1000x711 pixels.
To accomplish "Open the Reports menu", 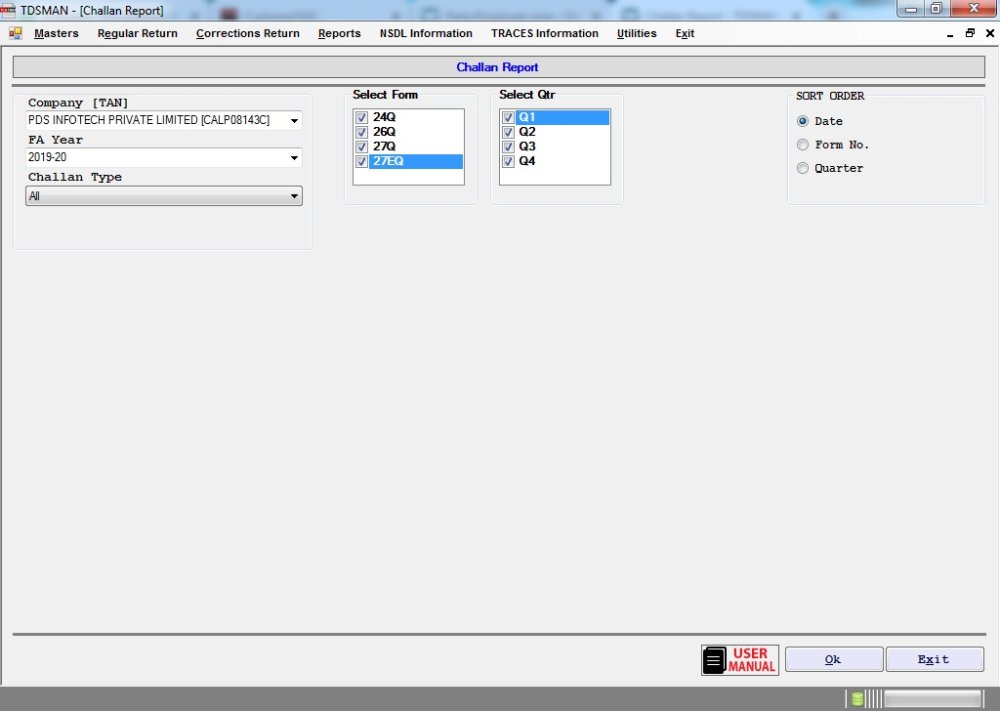I will [x=339, y=33].
